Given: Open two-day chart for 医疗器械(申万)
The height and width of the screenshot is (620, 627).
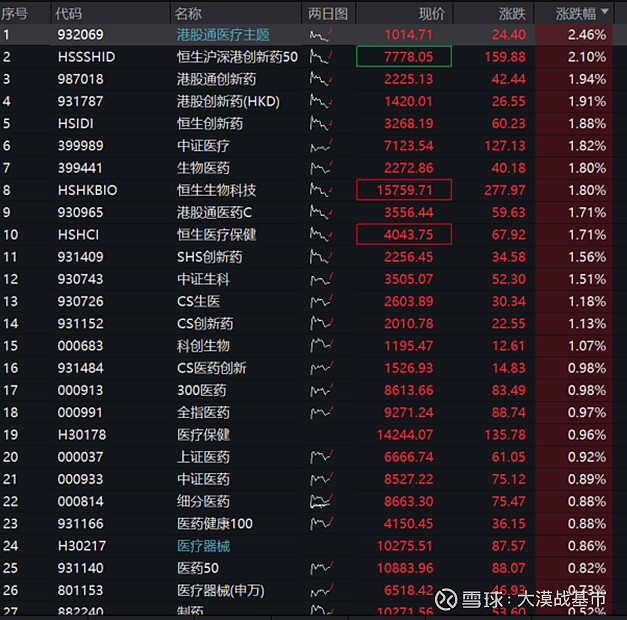Looking at the screenshot, I should [321, 590].
